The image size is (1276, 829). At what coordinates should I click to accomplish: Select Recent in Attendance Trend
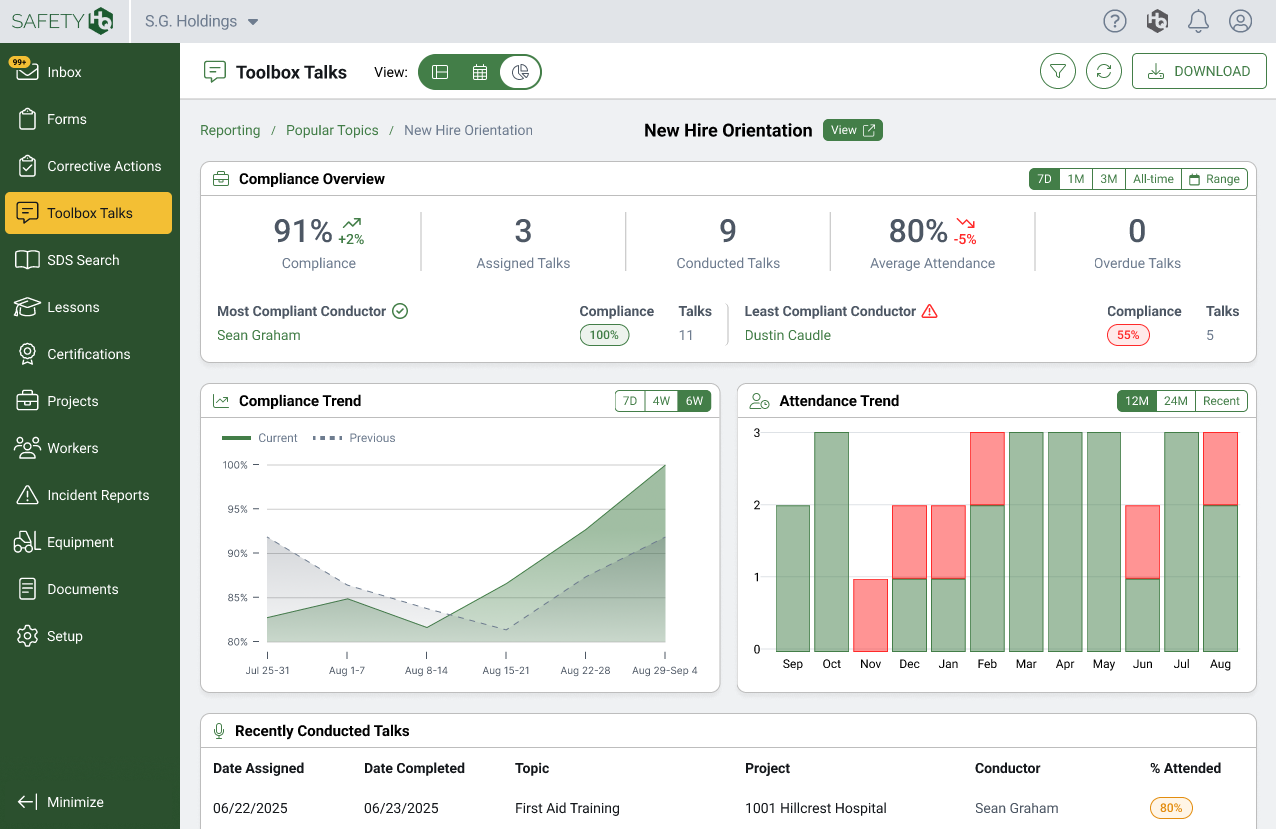tap(1222, 401)
